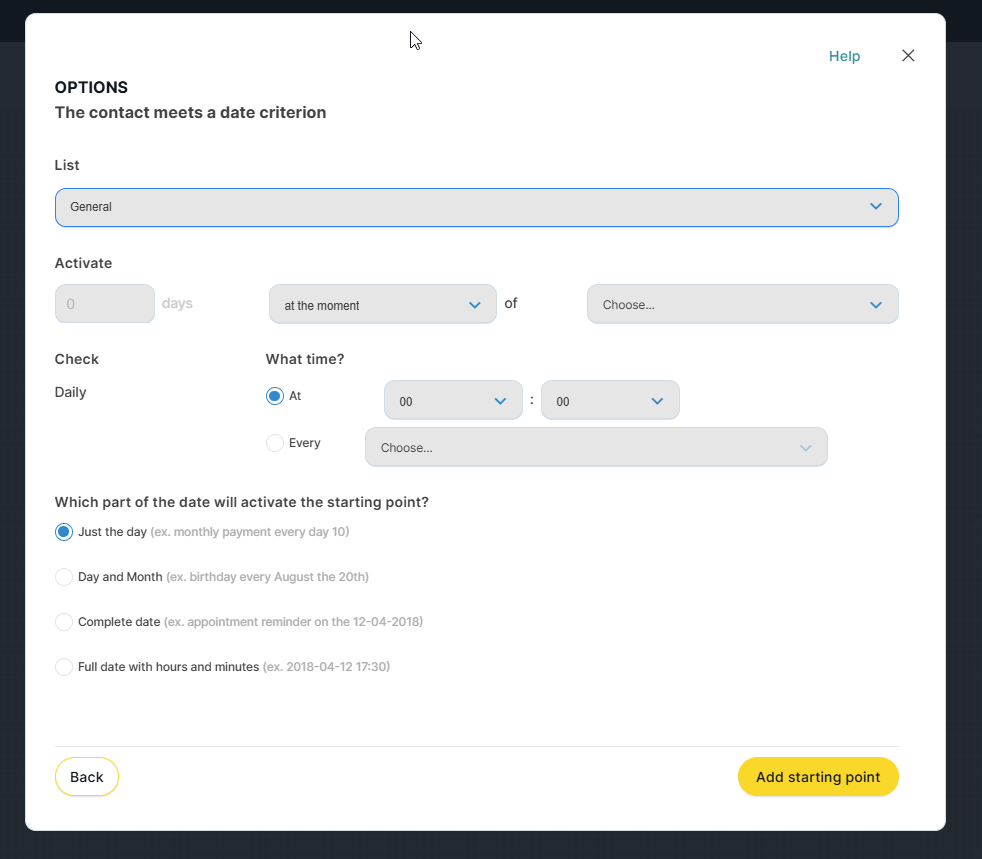The width and height of the screenshot is (982, 859).
Task: Expand the hours dropdown chevron
Action: click(500, 401)
